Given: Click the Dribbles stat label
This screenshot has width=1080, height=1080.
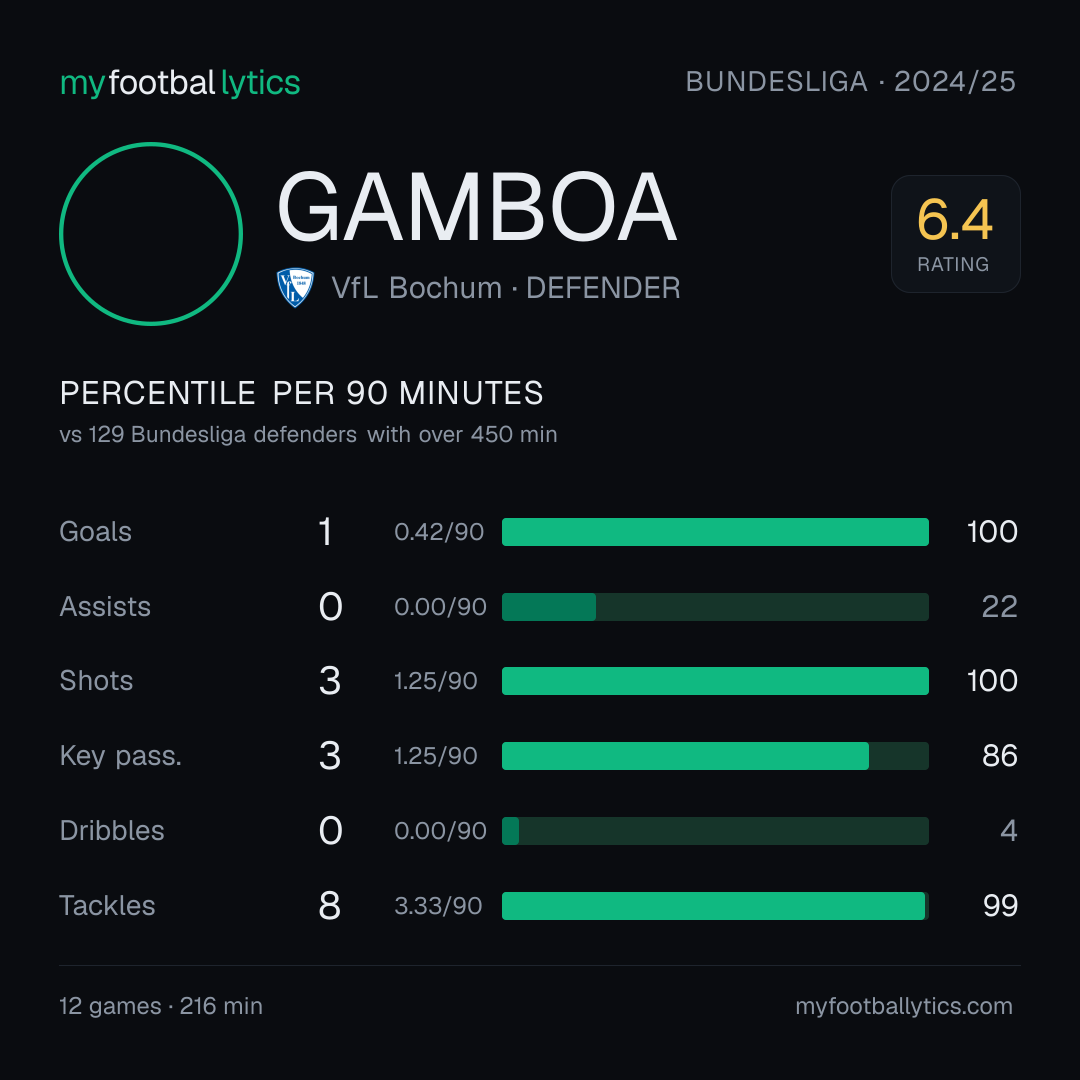Looking at the screenshot, I should pos(112,831).
